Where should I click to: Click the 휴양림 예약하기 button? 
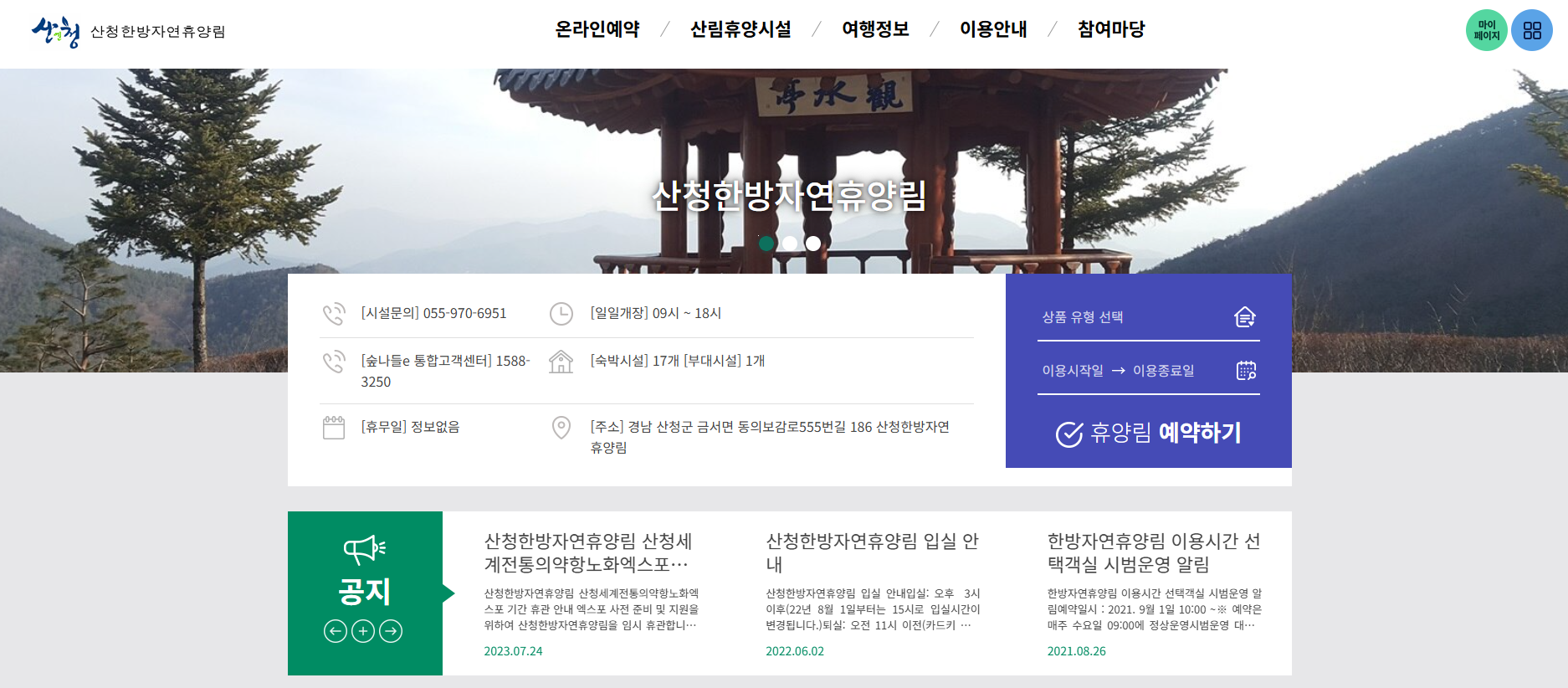pos(1149,434)
